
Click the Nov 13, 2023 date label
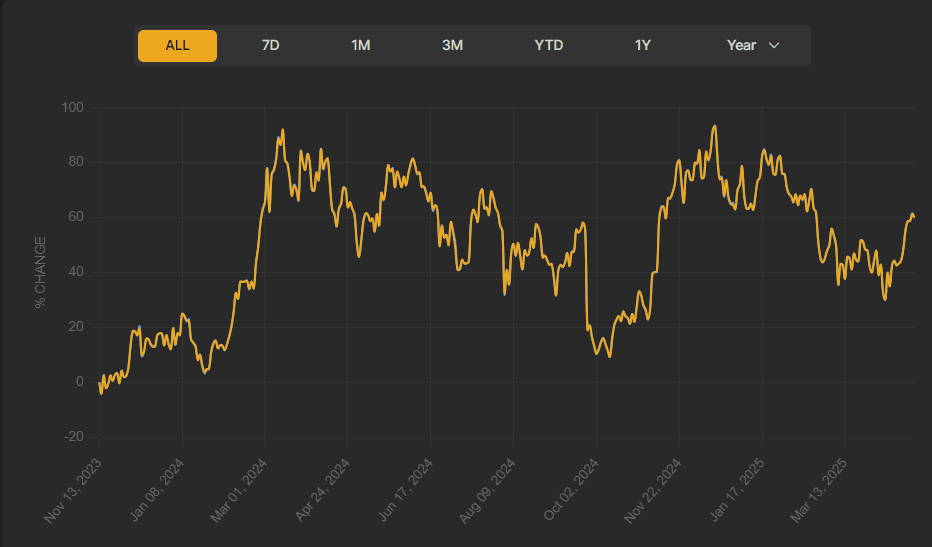click(x=75, y=490)
